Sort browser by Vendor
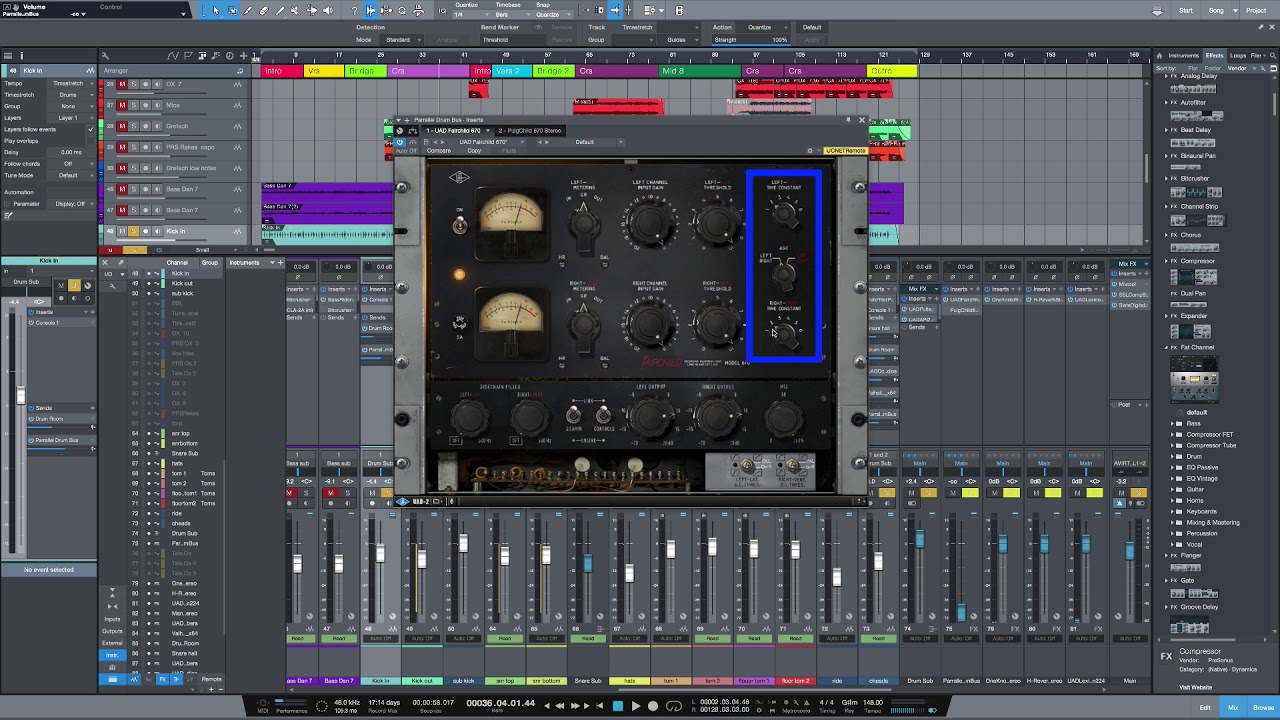 (1237, 68)
